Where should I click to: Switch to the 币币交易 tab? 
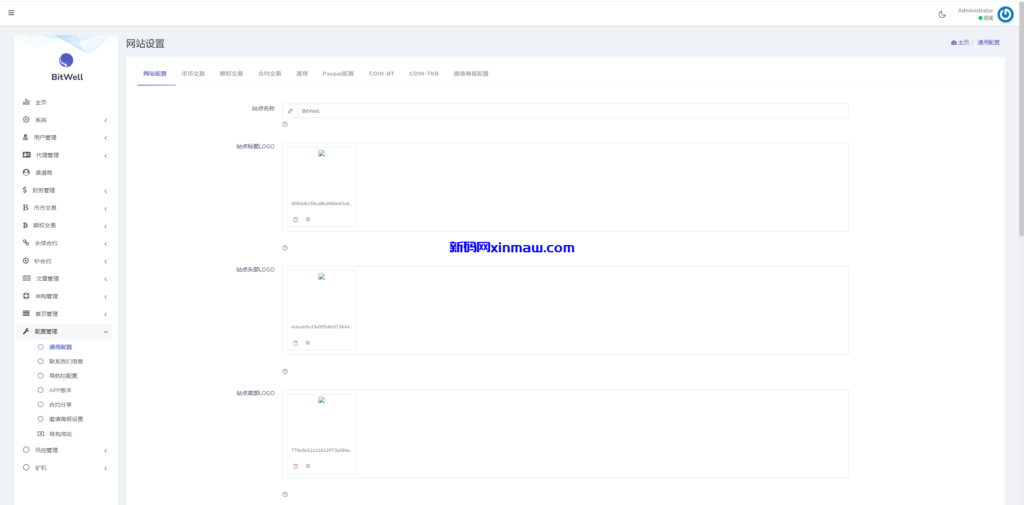[x=193, y=74]
